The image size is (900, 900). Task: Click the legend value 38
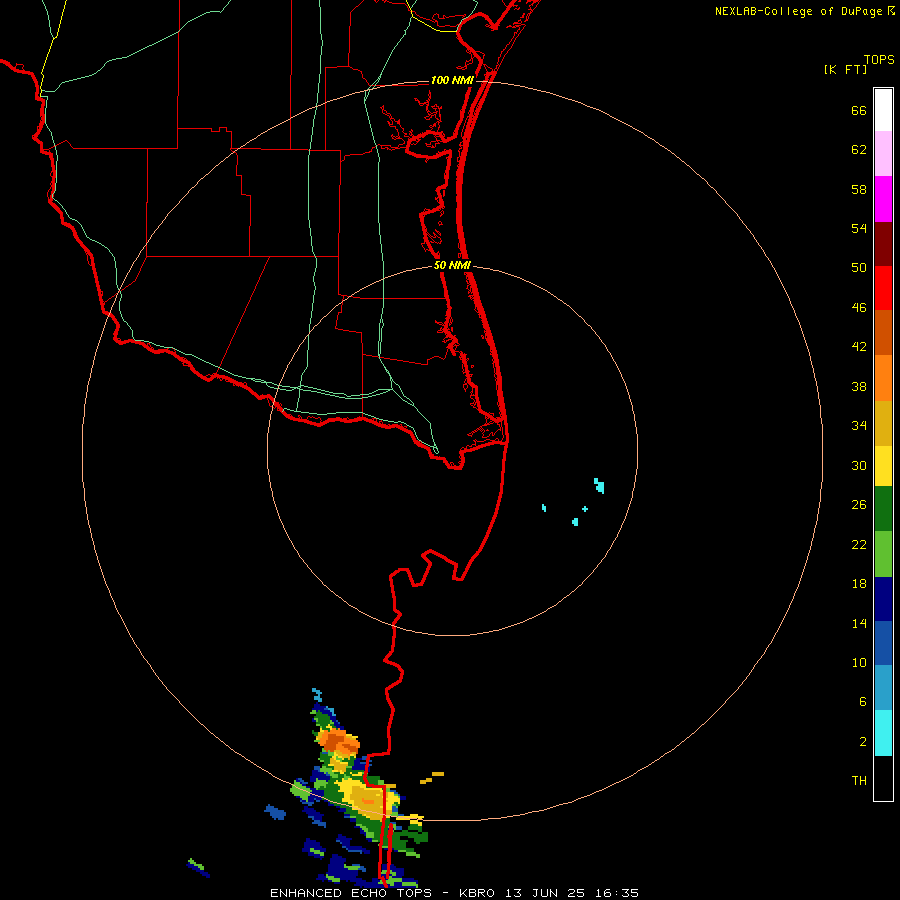859,387
